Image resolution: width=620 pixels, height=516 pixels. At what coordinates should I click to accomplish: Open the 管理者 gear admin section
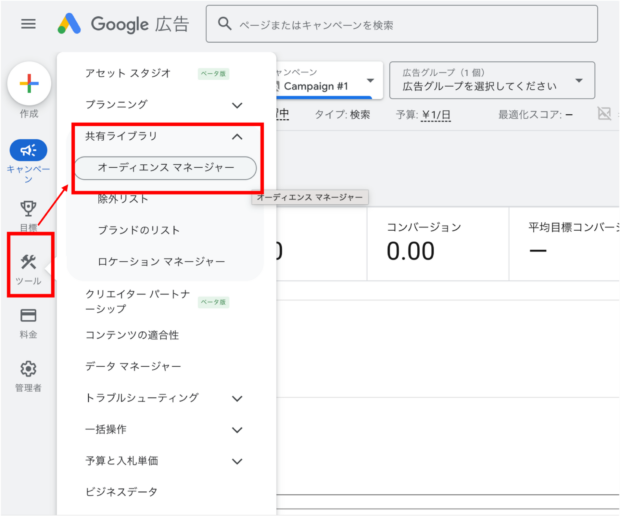pos(28,369)
